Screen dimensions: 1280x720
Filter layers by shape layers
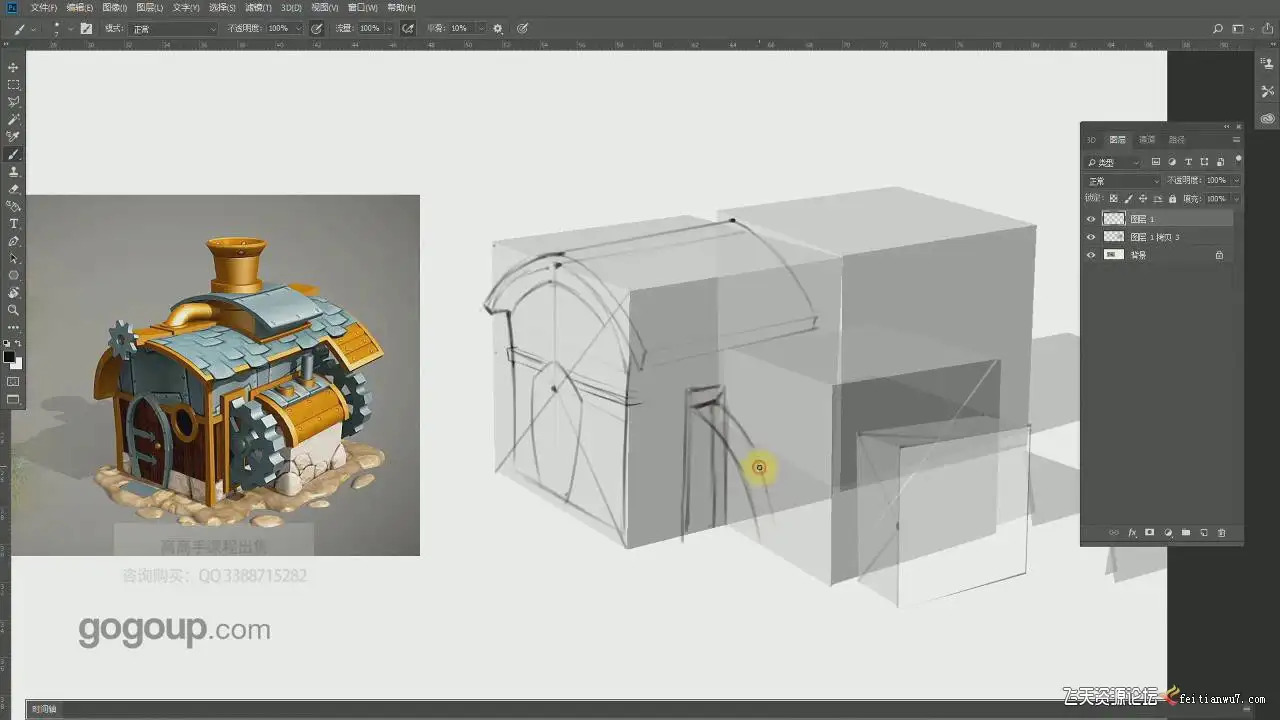[1204, 162]
